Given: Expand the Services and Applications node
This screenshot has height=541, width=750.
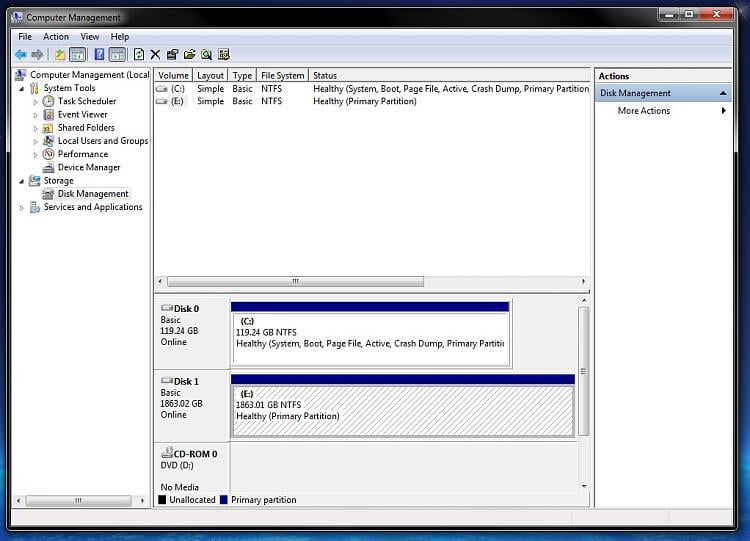Looking at the screenshot, I should (22, 208).
